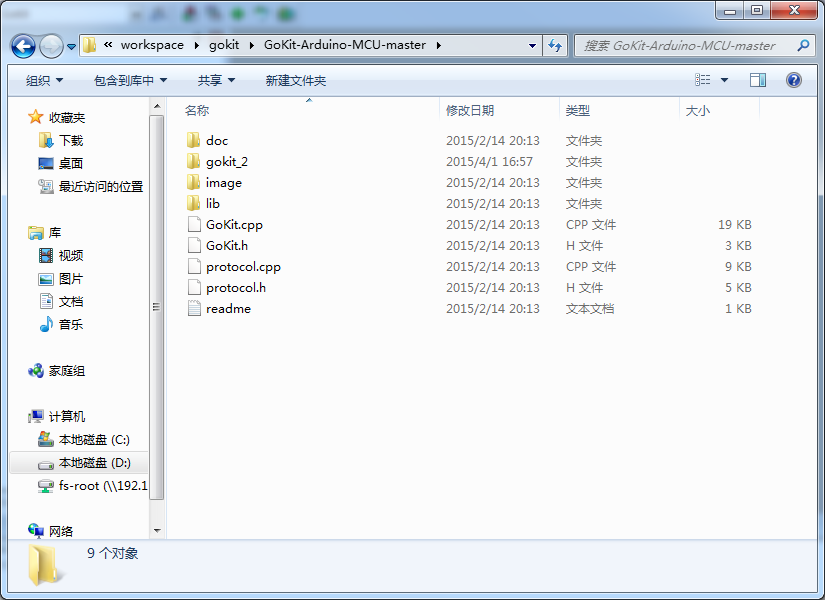Click navigation pane scrollbar up arrow
Viewport: 825px width, 600px height.
[x=157, y=106]
